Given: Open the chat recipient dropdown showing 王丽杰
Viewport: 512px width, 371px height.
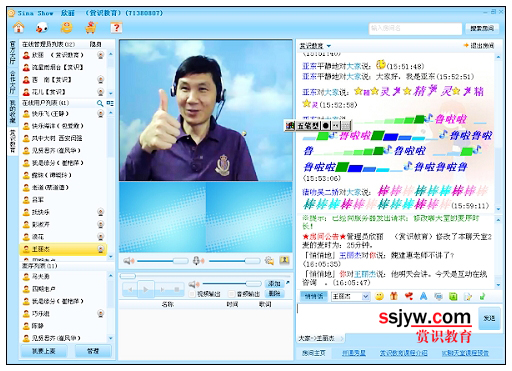Looking at the screenshot, I should pos(350,296).
